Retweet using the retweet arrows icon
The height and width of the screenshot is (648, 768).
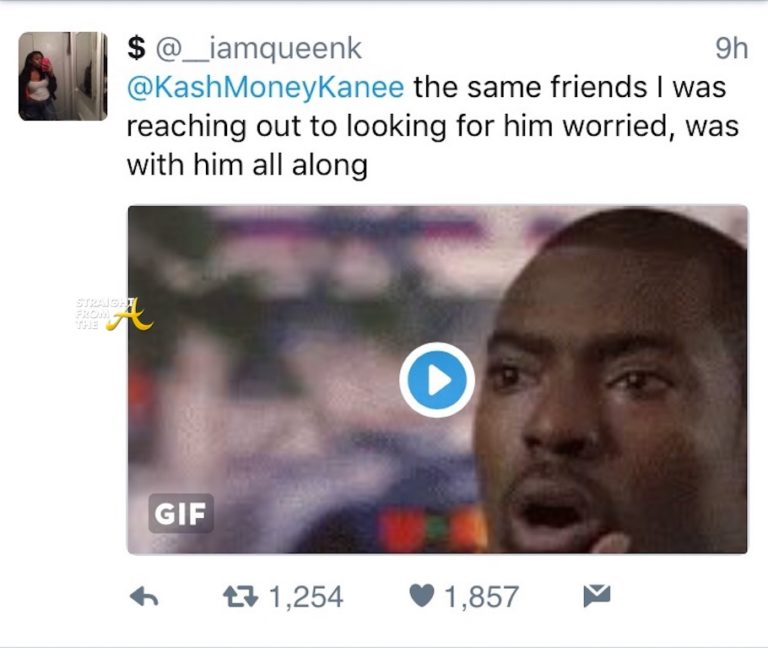(x=240, y=596)
